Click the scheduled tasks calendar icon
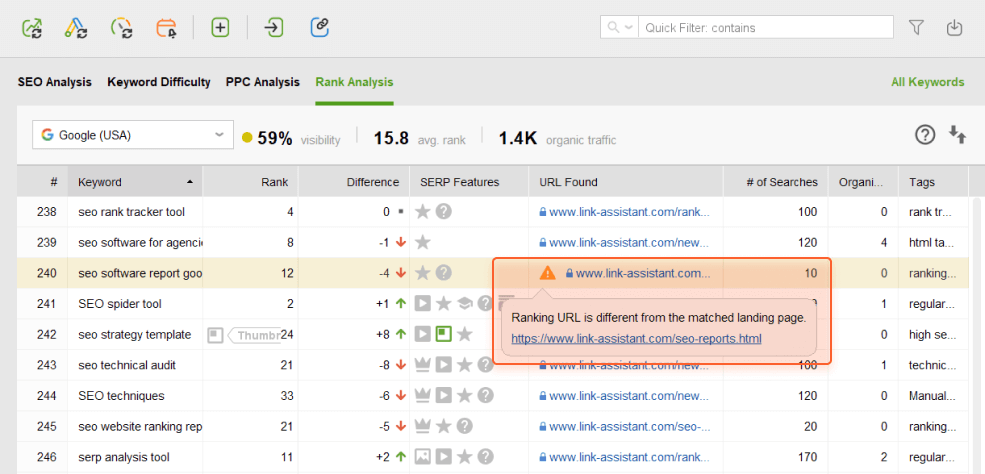 coord(166,28)
